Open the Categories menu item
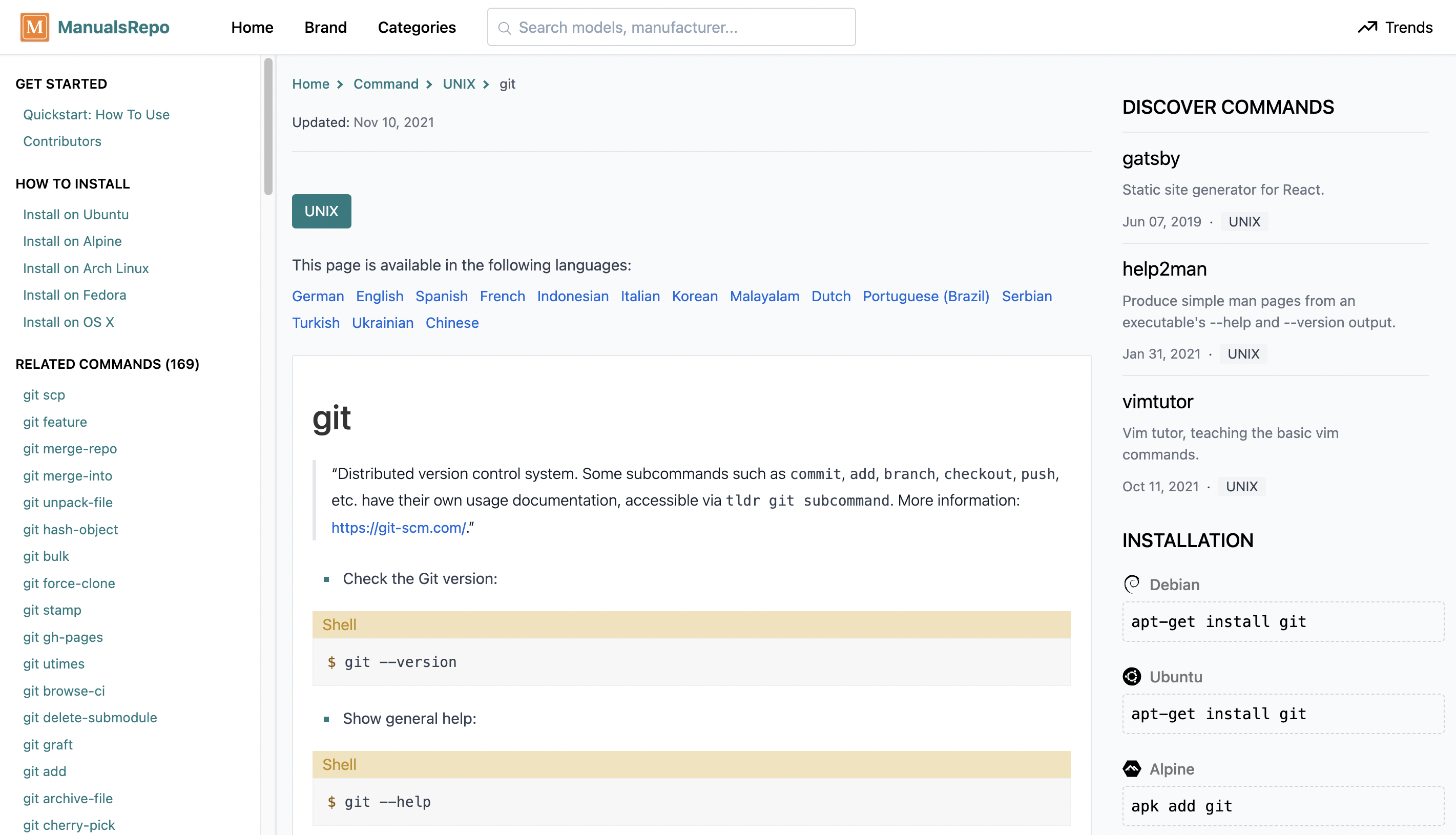This screenshot has height=835, width=1456. 417,27
